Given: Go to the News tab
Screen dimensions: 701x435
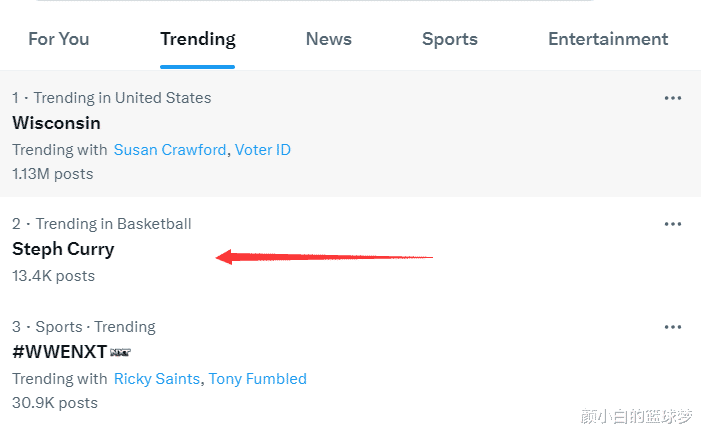Looking at the screenshot, I should 329,39.
